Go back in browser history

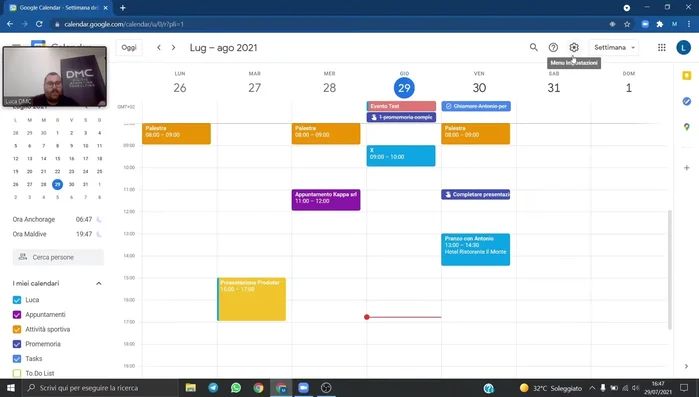coord(10,24)
